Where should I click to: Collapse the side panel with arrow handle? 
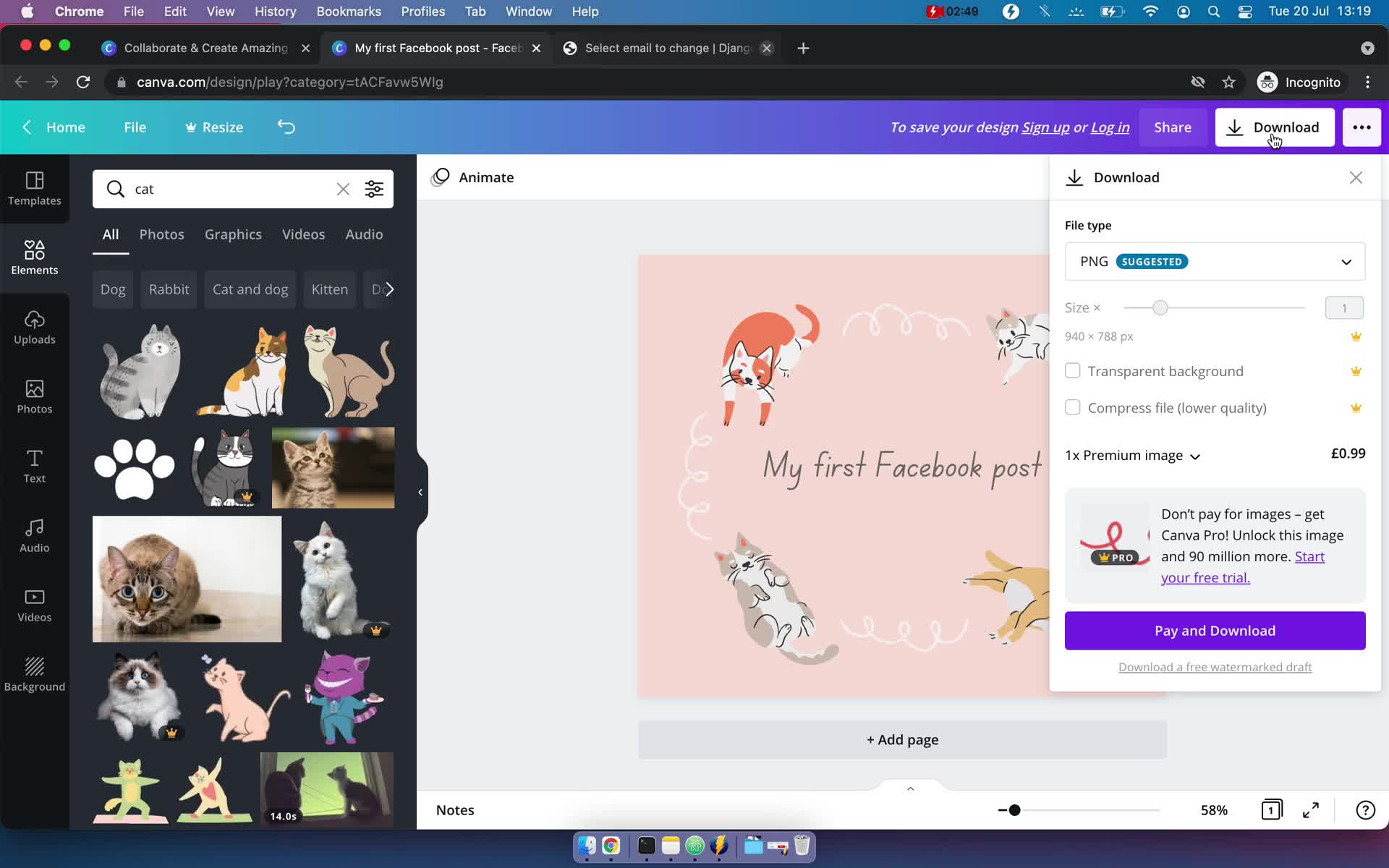click(x=420, y=493)
